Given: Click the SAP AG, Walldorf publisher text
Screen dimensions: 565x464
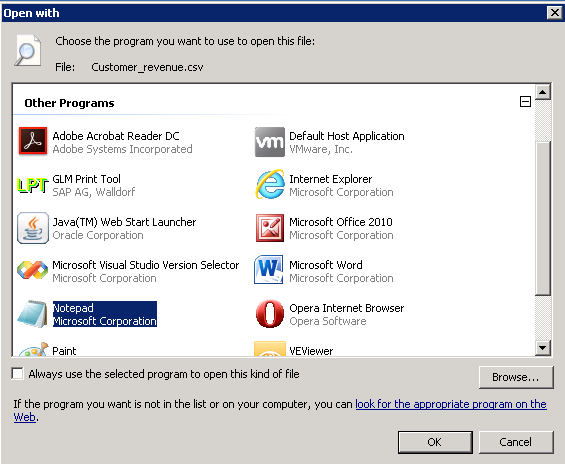Looking at the screenshot, I should coord(94,192).
